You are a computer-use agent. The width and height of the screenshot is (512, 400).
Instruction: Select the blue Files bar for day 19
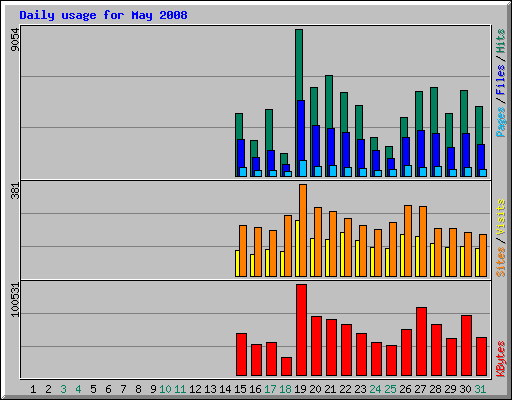pyautogui.click(x=301, y=130)
